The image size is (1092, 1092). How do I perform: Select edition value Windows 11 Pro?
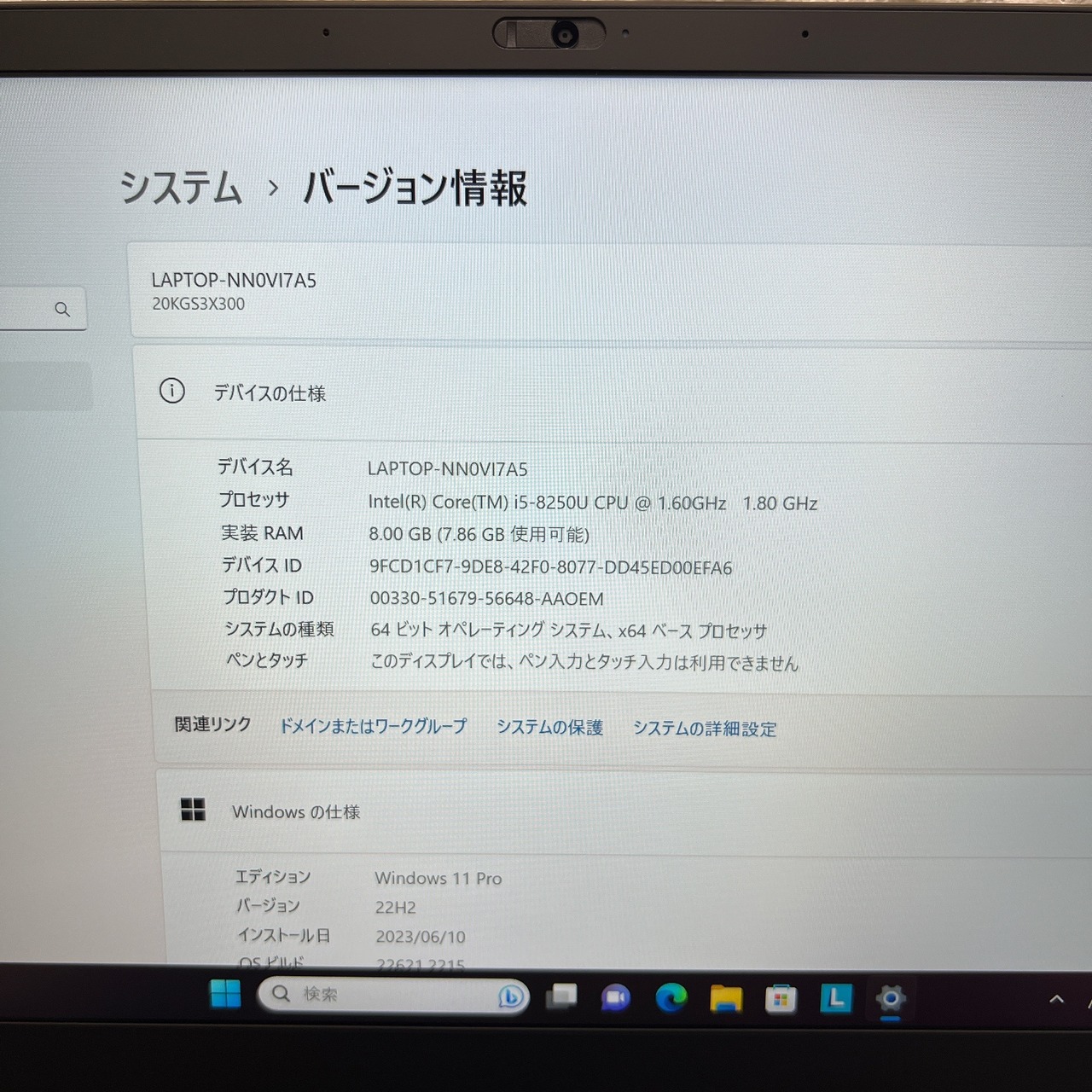tap(439, 878)
